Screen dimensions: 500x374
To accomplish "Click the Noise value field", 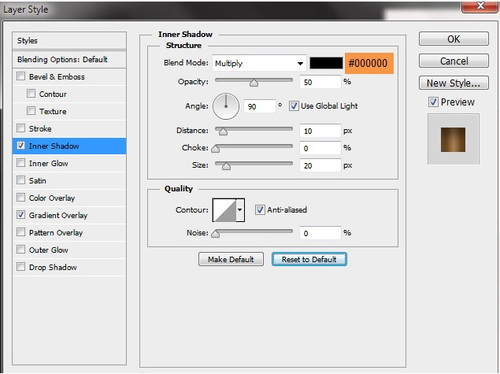I will [320, 233].
